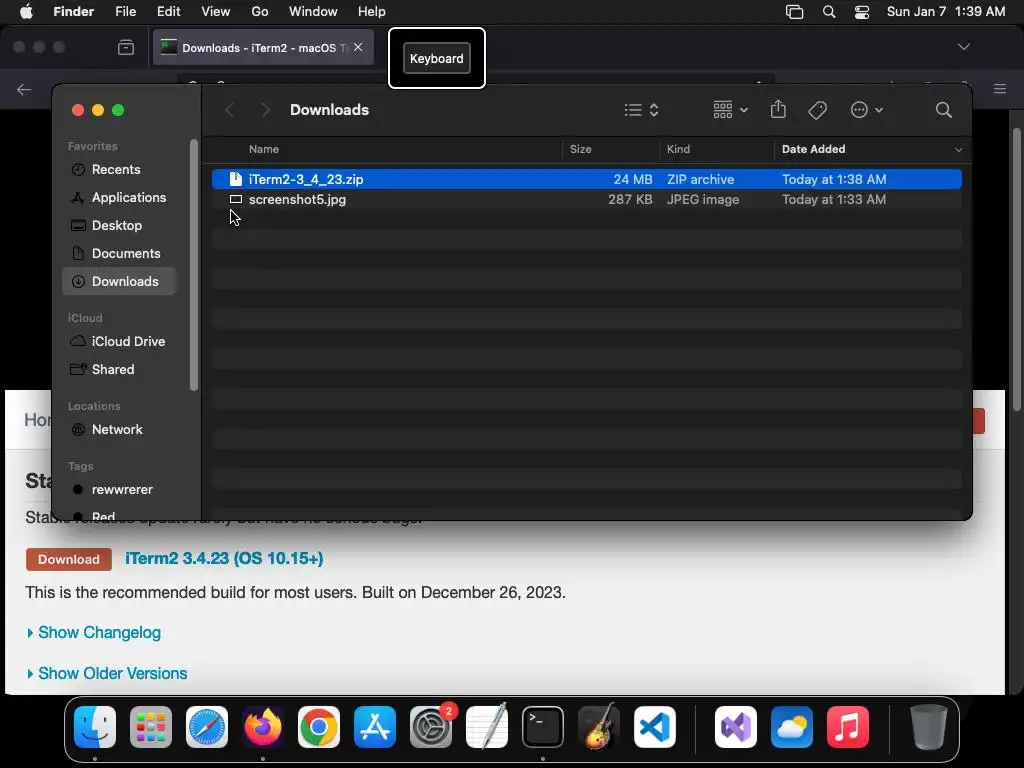Open Music app from the Dock

(848, 727)
